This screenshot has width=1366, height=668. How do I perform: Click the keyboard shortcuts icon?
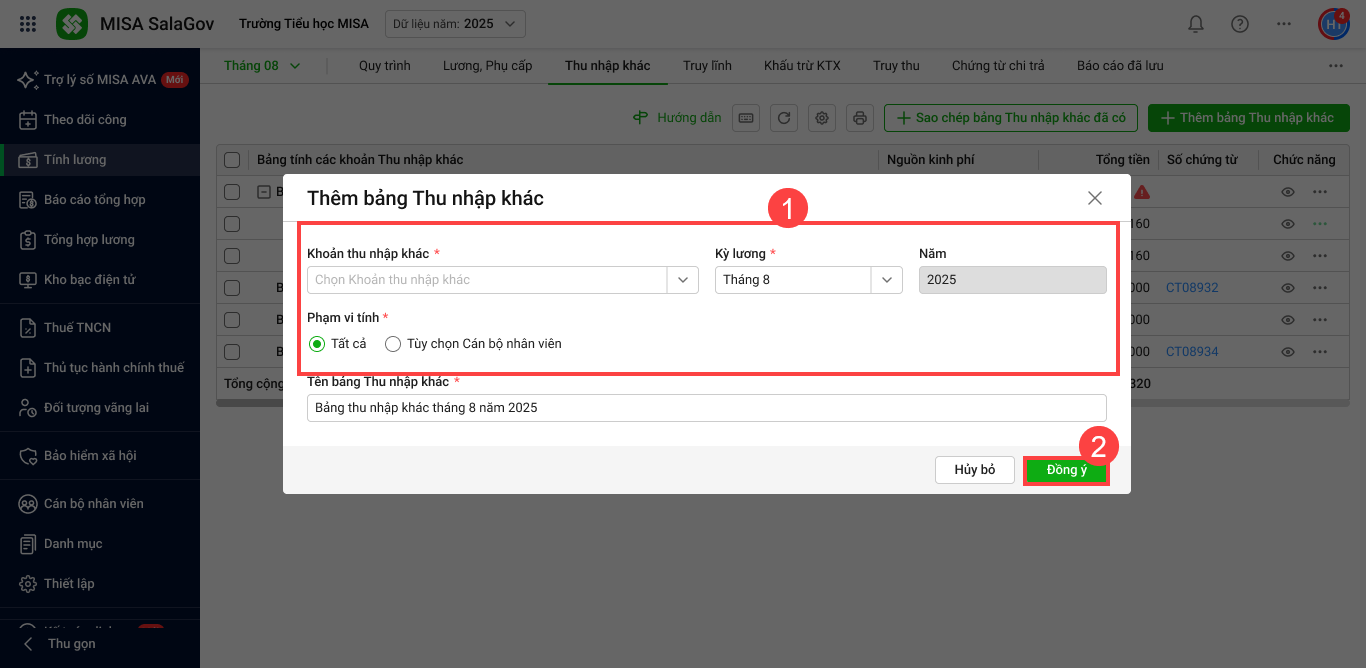tap(746, 118)
